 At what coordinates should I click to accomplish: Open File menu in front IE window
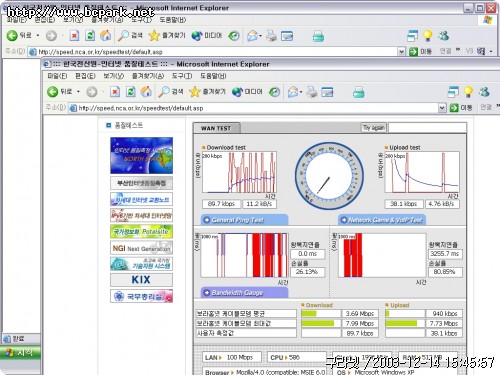coord(57,76)
